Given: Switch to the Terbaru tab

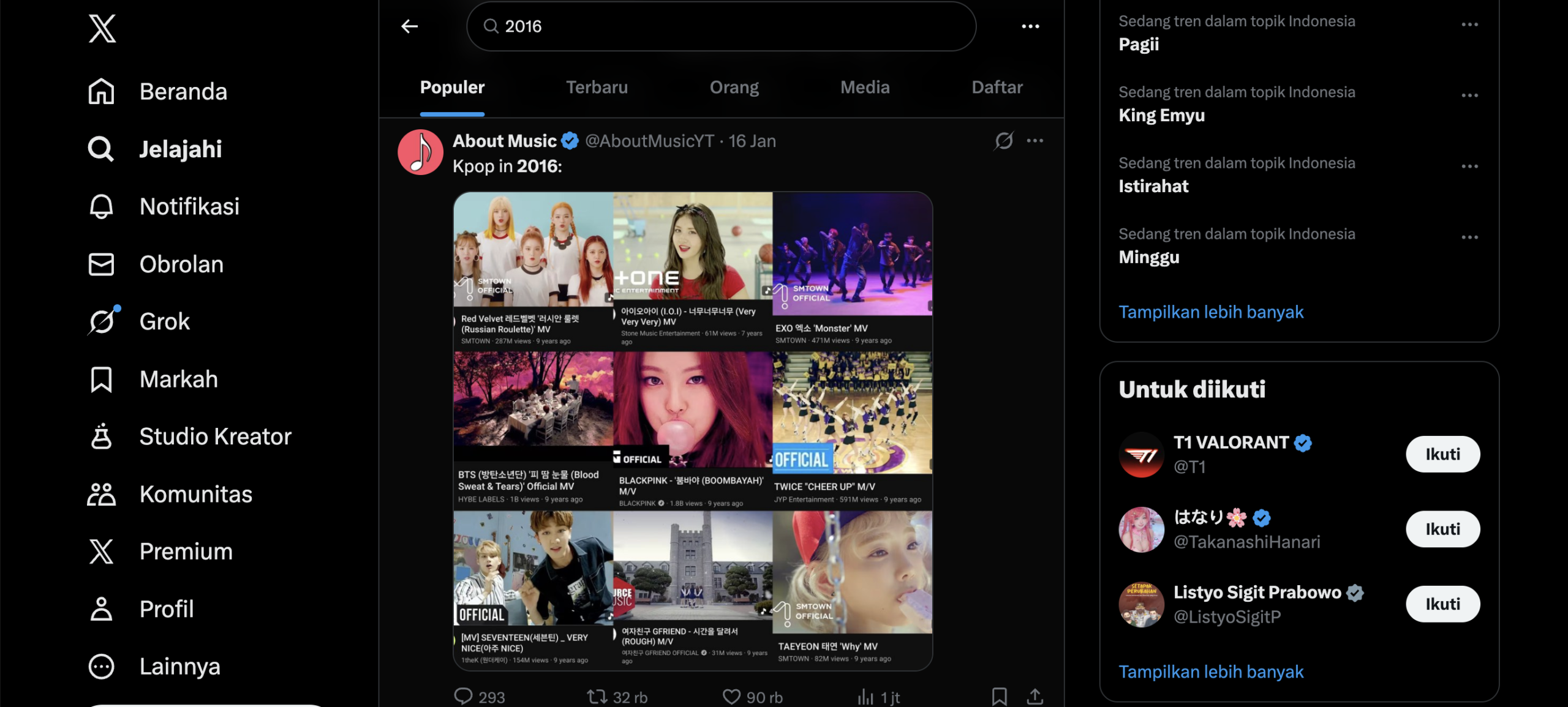Looking at the screenshot, I should coord(597,88).
